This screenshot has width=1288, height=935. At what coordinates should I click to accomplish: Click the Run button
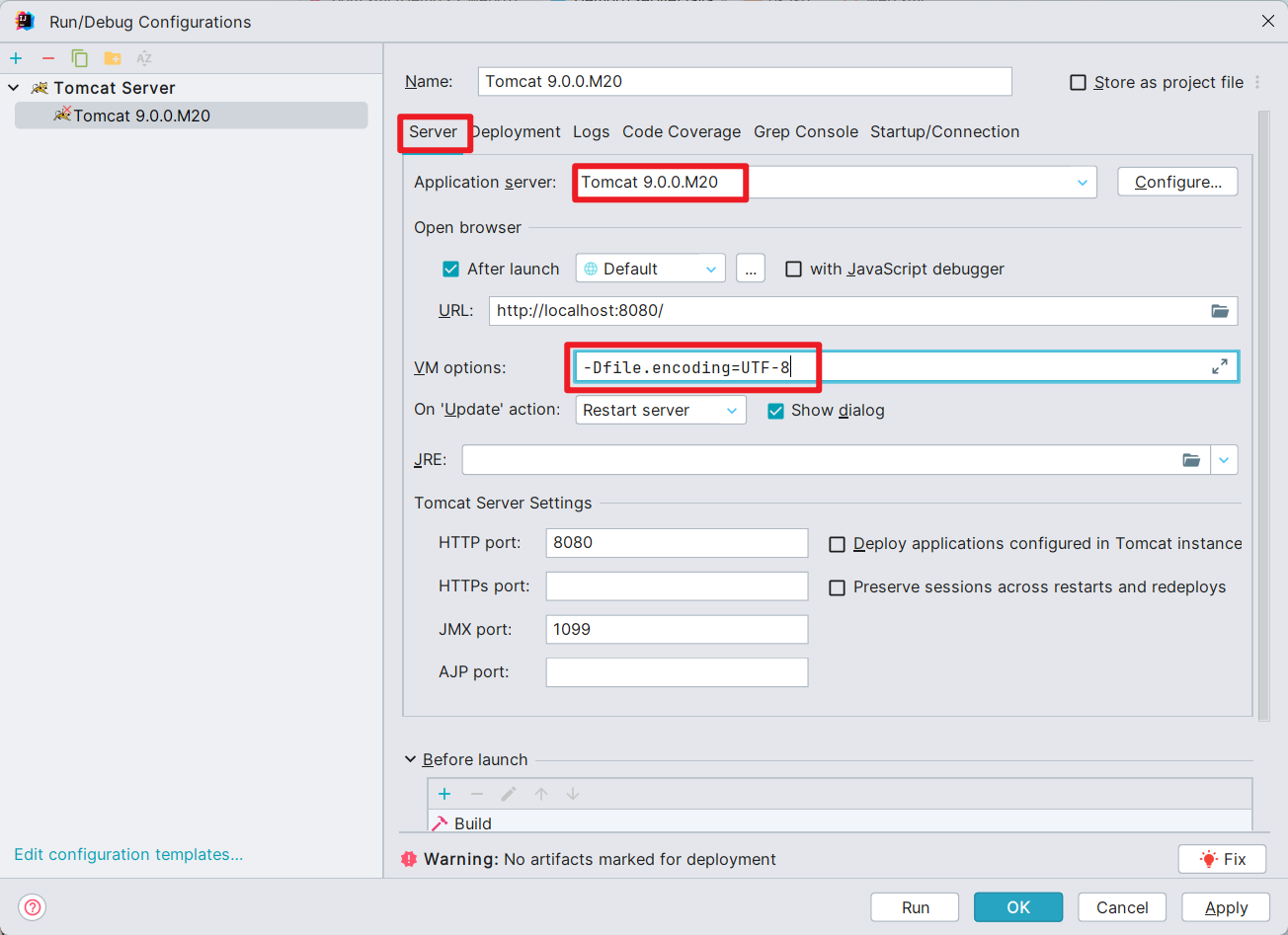pyautogui.click(x=915, y=907)
